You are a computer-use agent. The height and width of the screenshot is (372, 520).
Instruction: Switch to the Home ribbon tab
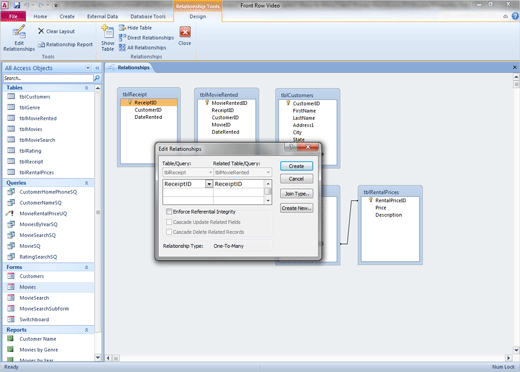[40, 16]
